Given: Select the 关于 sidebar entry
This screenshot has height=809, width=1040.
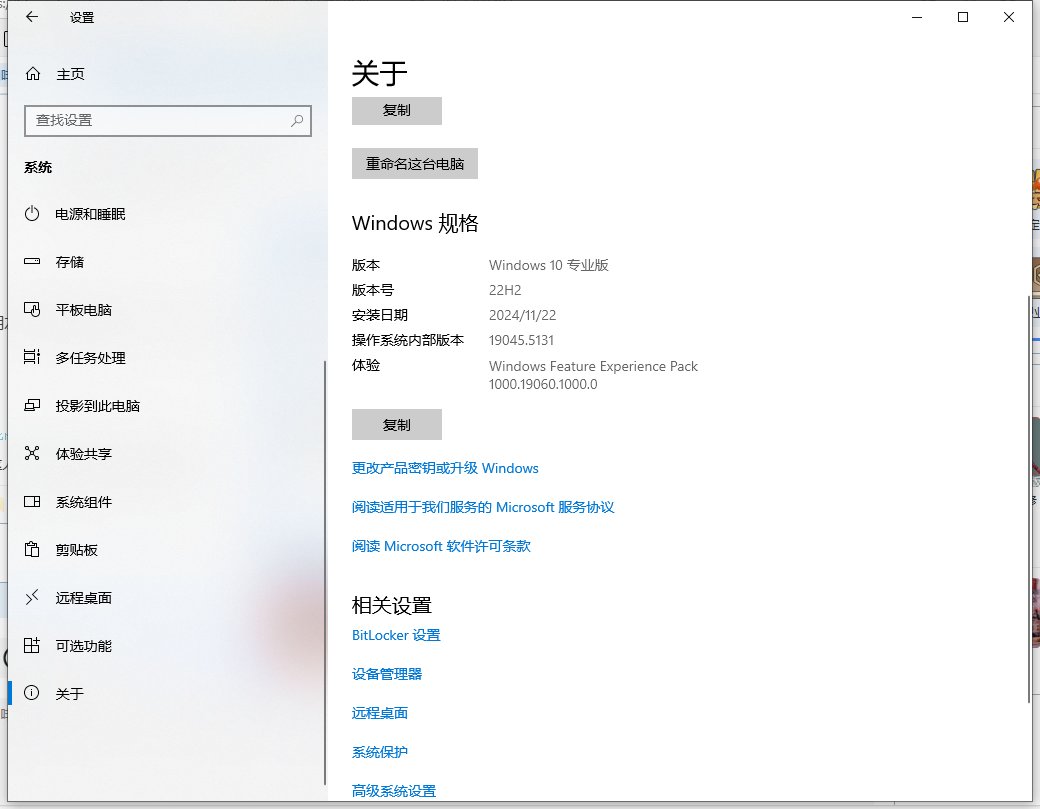Looking at the screenshot, I should (167, 693).
